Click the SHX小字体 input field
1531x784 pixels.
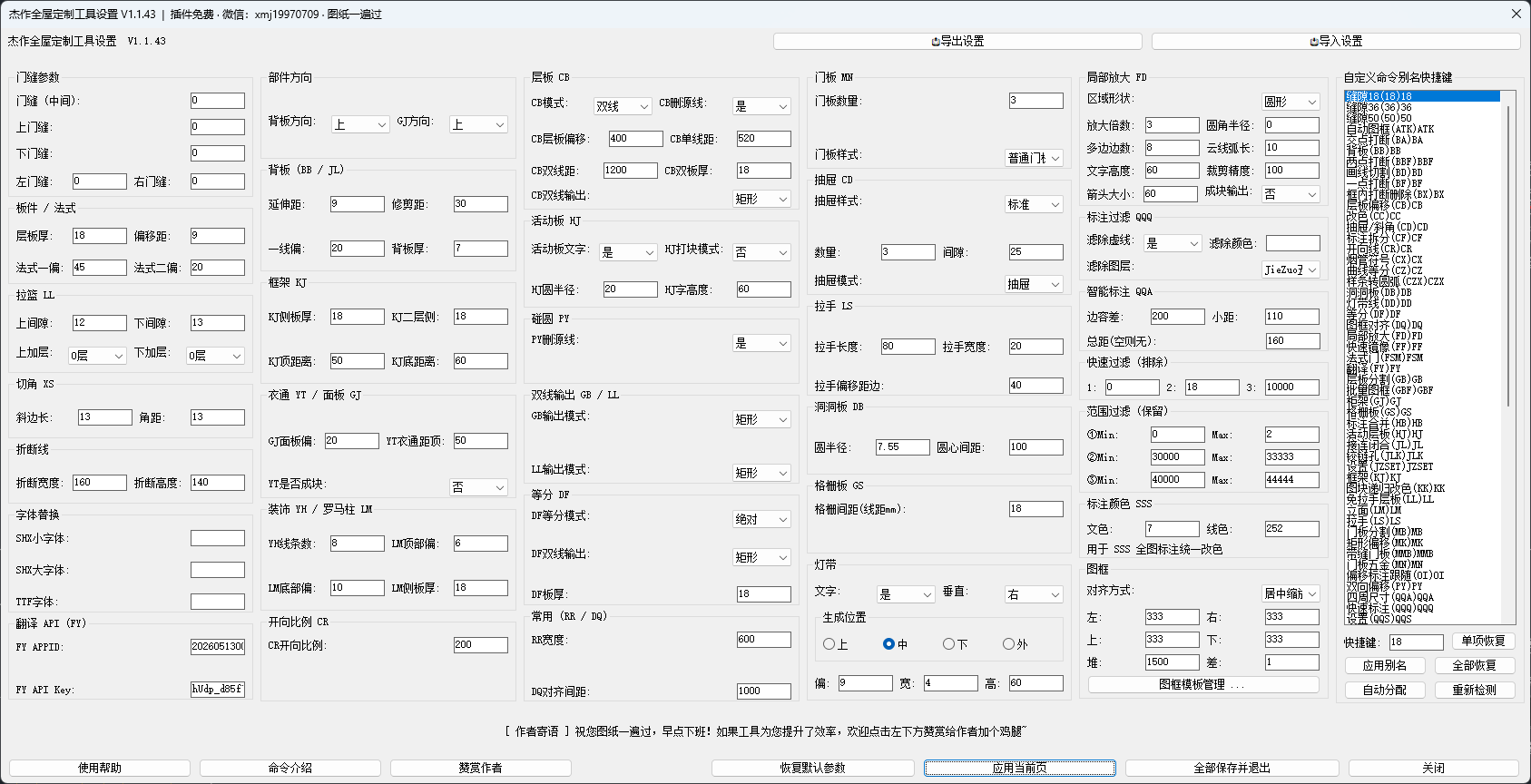tap(218, 538)
